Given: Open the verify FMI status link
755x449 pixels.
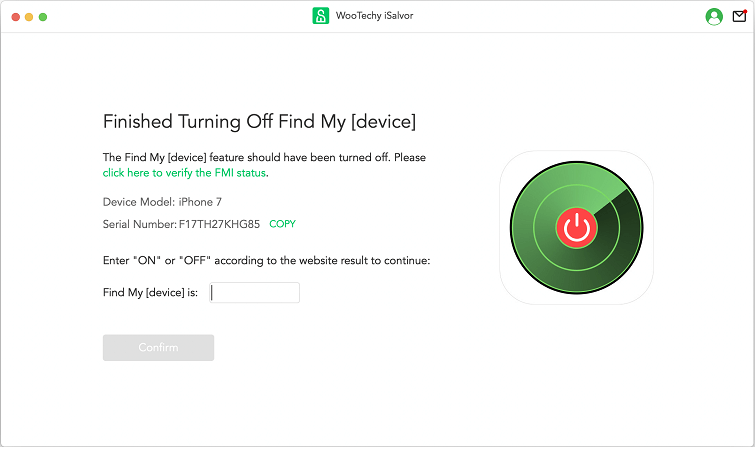Looking at the screenshot, I should pos(185,173).
